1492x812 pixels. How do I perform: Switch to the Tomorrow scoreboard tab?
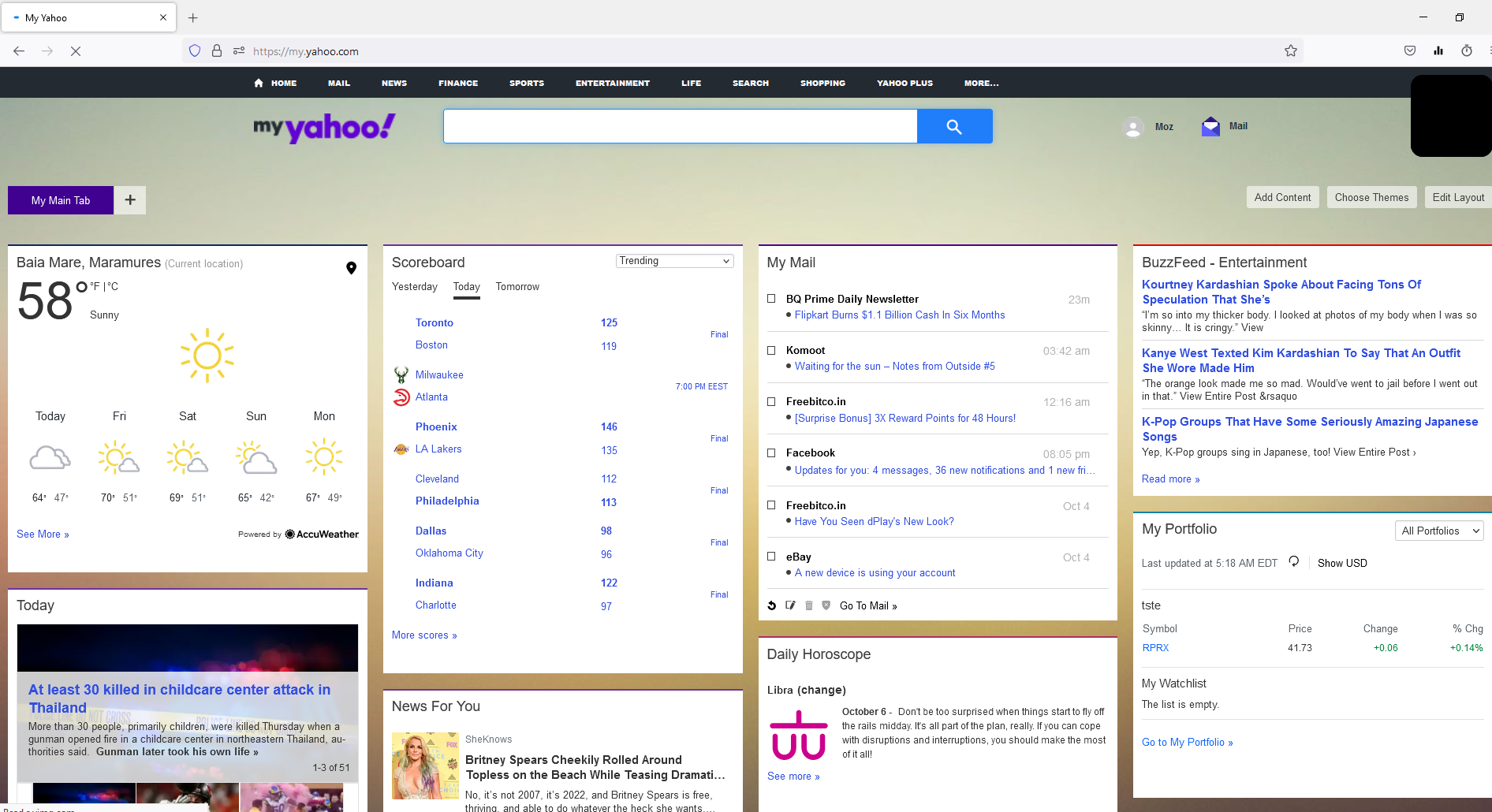click(x=517, y=286)
